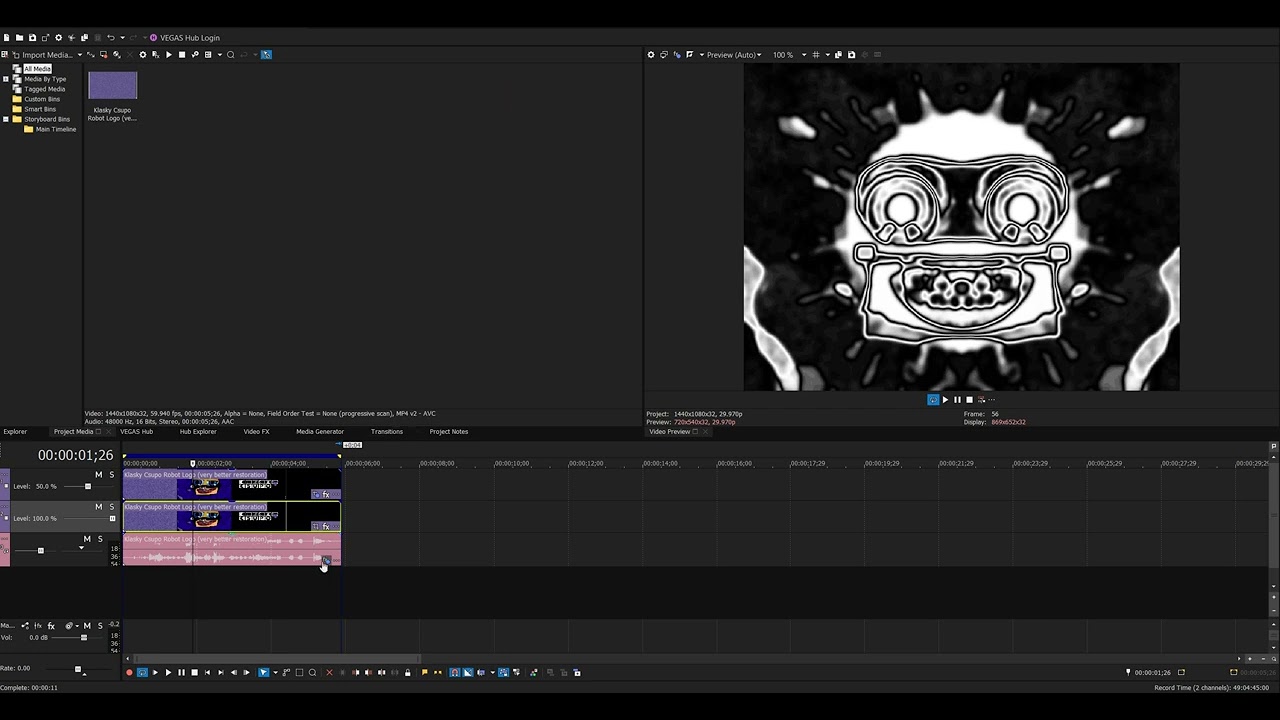Toggle Loop Playback in the timeline transport
1280x720 pixels.
[x=142, y=673]
